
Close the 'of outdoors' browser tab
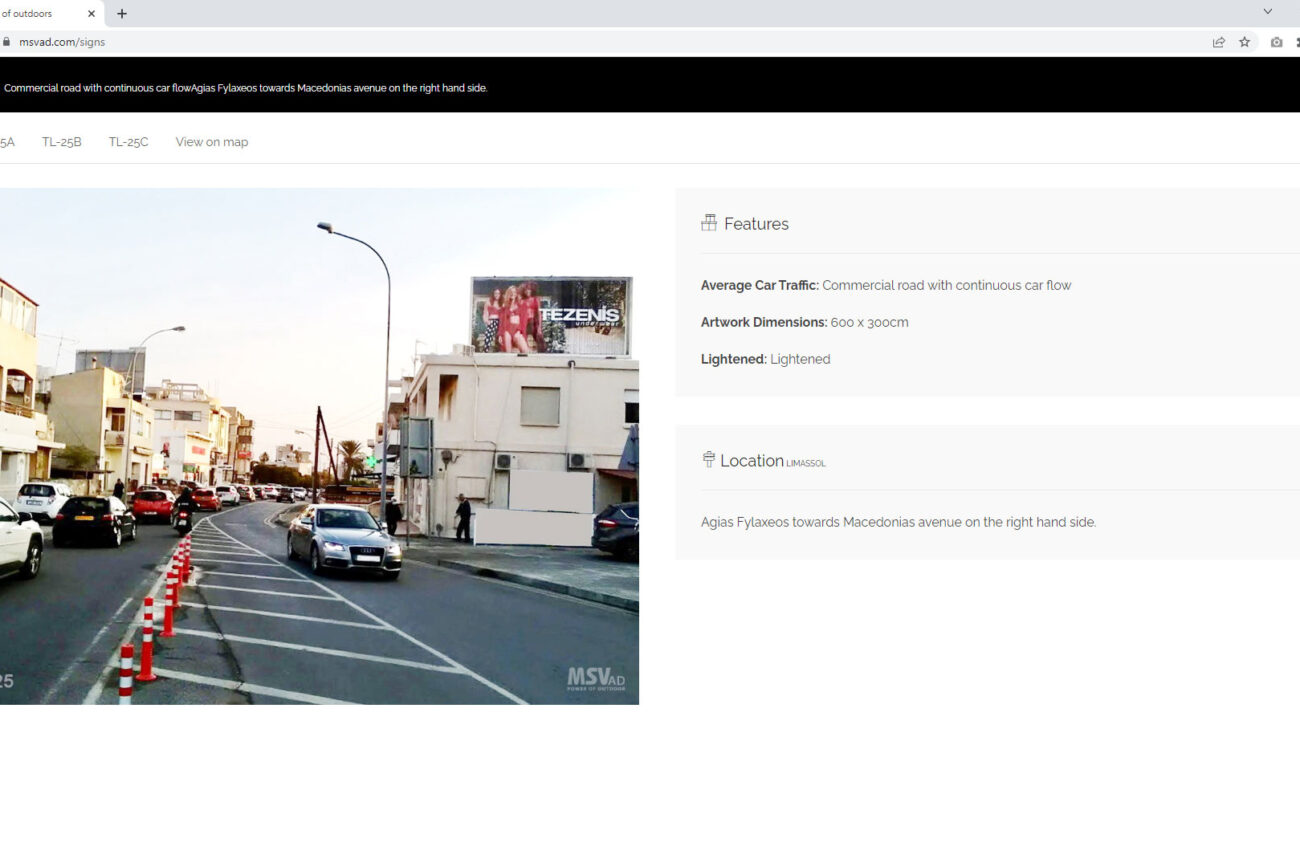pos(92,14)
